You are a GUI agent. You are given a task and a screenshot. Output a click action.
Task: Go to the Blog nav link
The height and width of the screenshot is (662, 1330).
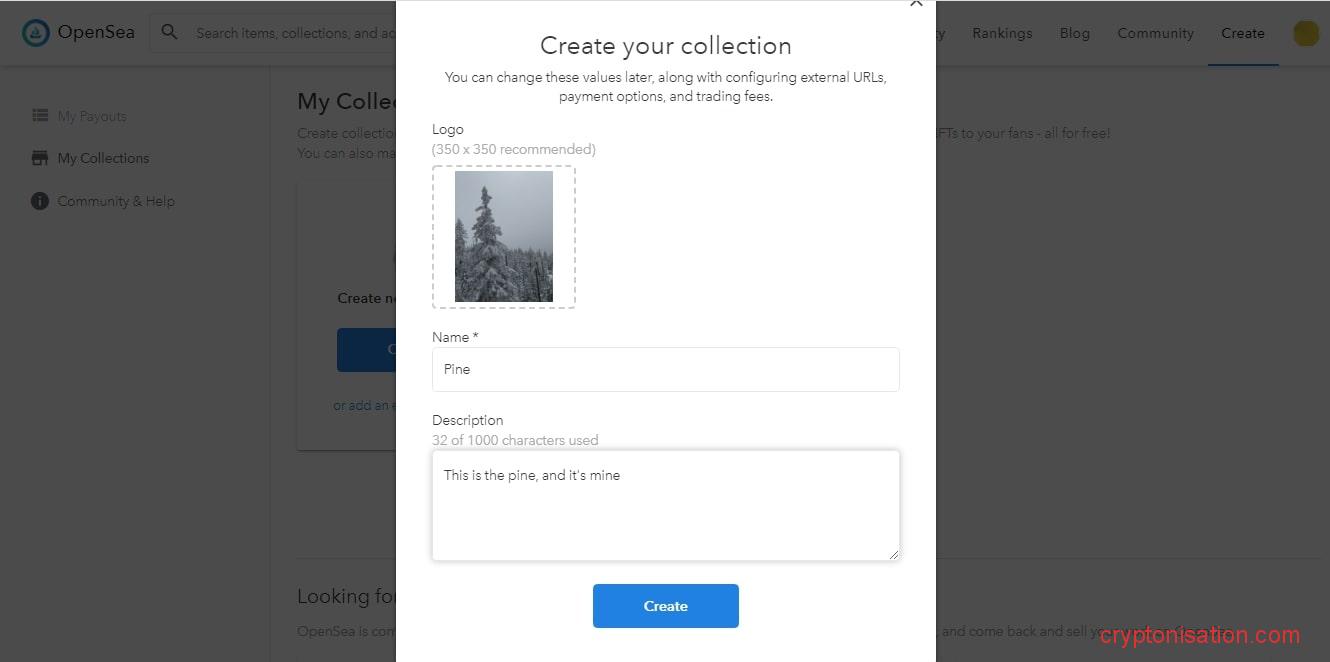click(x=1075, y=33)
